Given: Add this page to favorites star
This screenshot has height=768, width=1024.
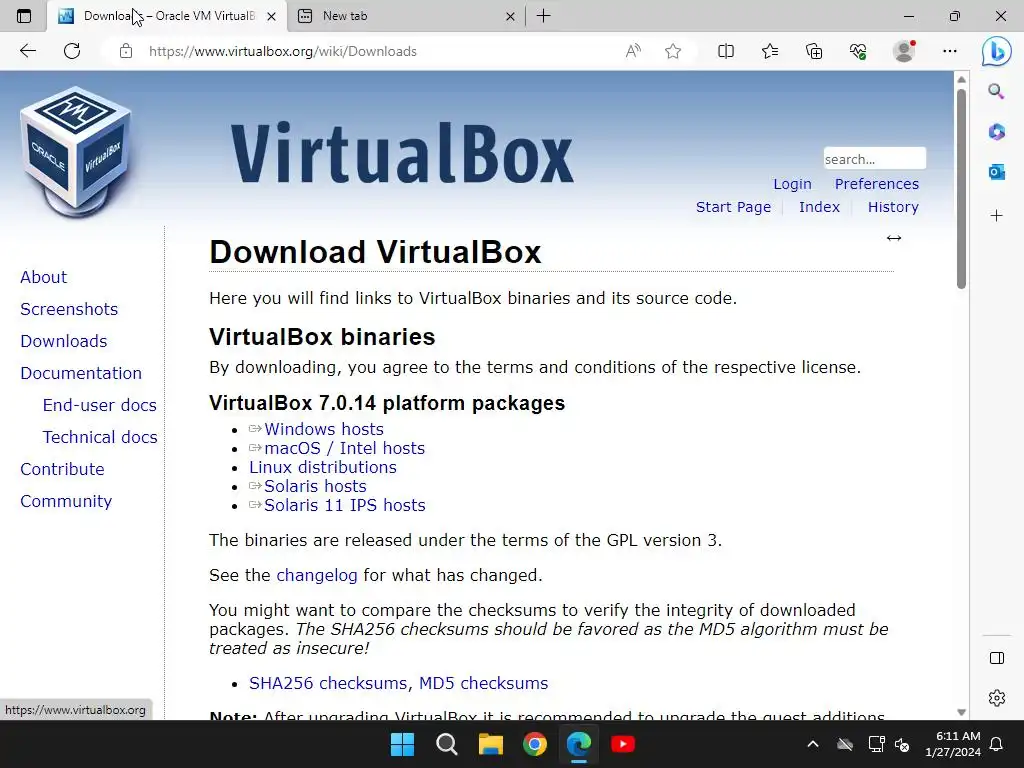Looking at the screenshot, I should click(673, 51).
